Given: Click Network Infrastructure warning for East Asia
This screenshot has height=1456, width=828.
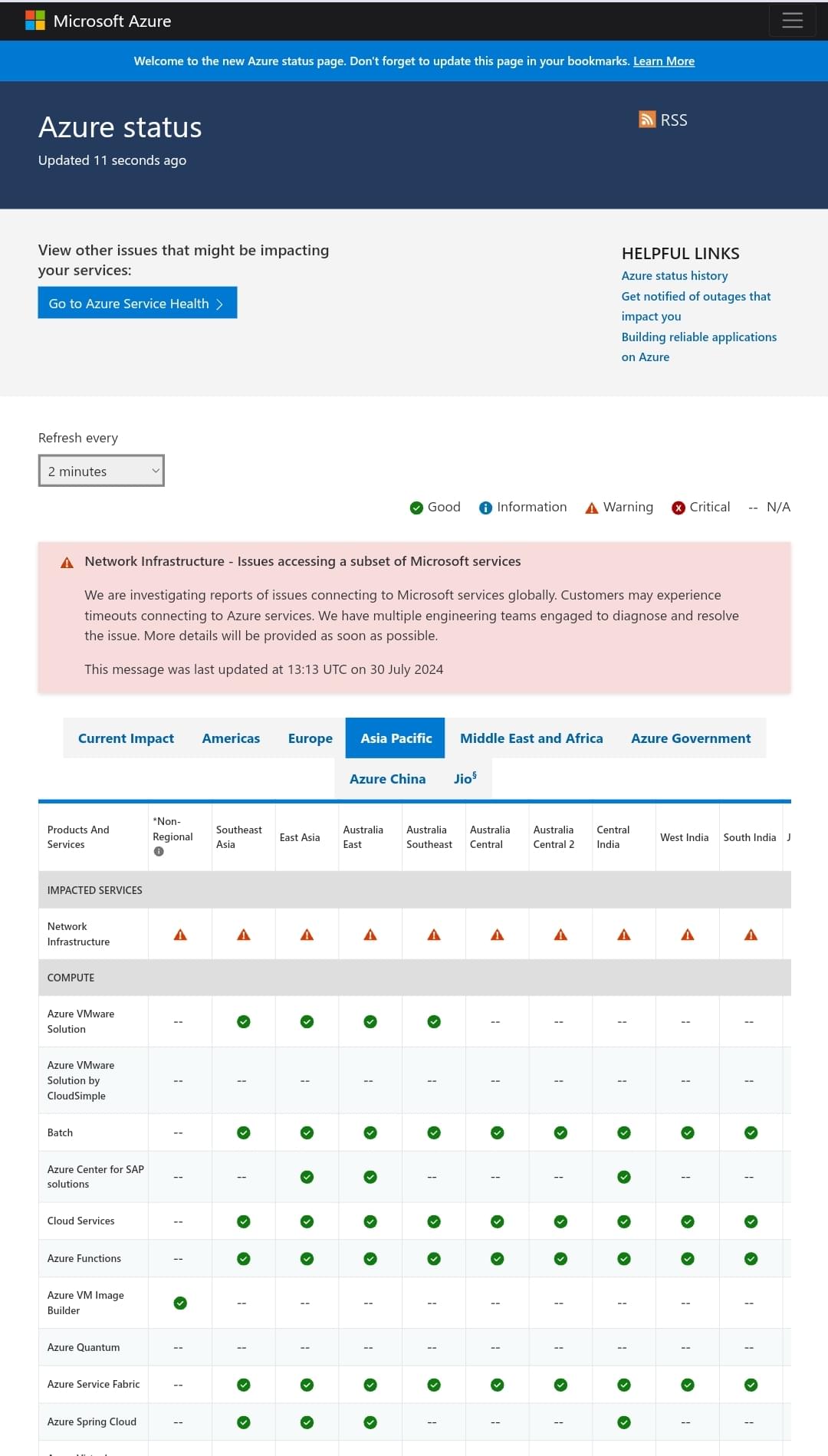Looking at the screenshot, I should (307, 935).
